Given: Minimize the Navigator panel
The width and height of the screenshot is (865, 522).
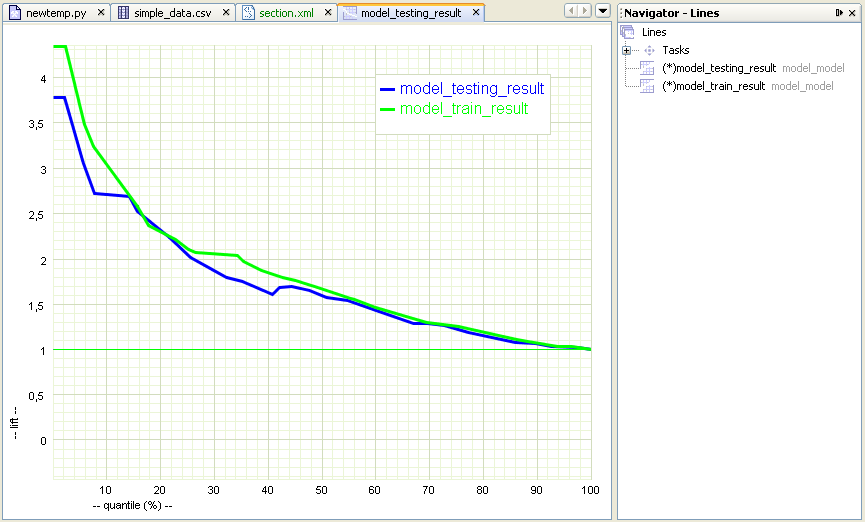Looking at the screenshot, I should click(x=839, y=13).
